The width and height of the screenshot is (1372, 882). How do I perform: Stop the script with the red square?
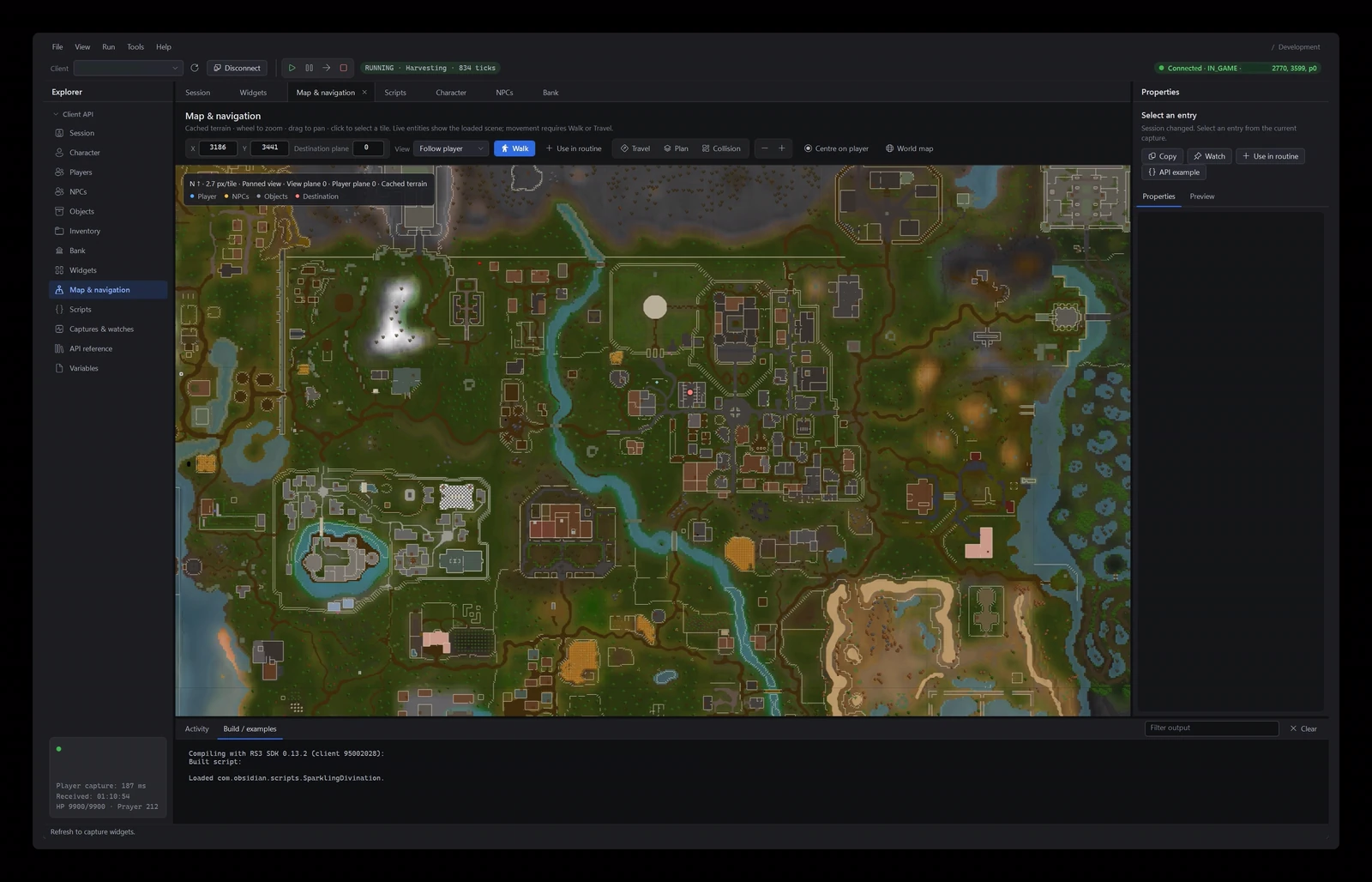point(344,68)
